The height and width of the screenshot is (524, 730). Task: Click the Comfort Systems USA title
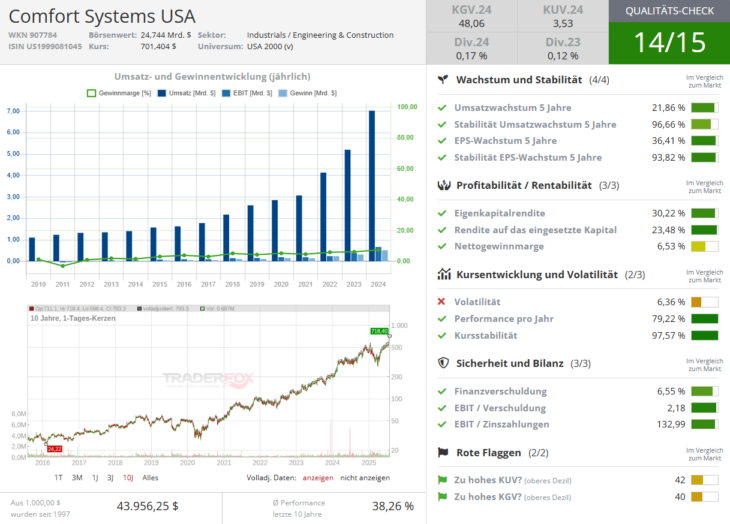click(102, 16)
